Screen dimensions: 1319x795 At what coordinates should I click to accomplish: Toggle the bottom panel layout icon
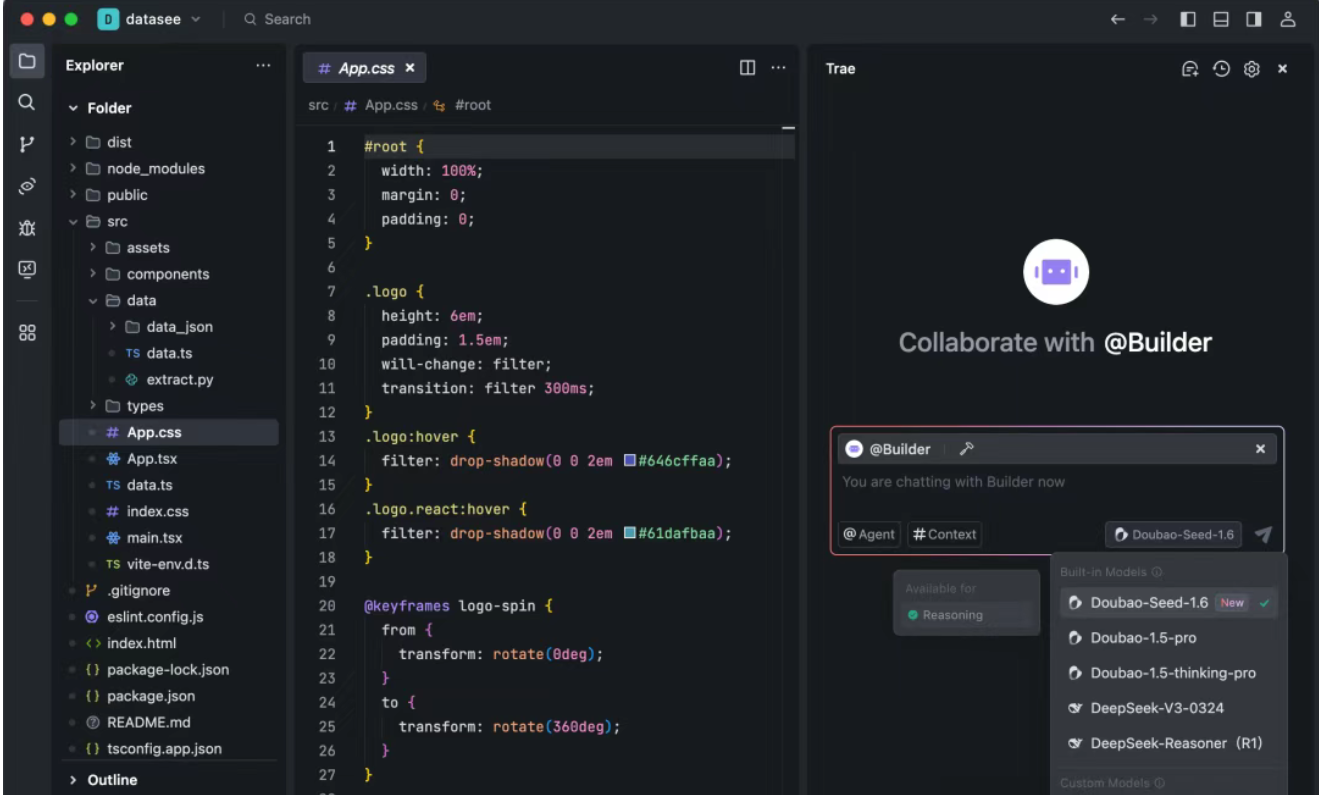[x=1221, y=19]
